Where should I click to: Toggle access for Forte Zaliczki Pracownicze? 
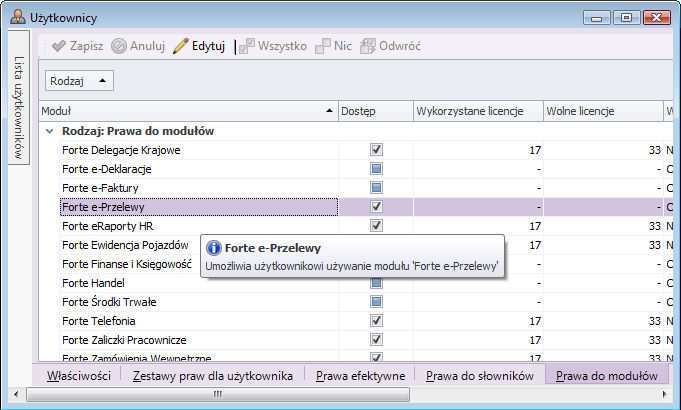click(x=376, y=340)
